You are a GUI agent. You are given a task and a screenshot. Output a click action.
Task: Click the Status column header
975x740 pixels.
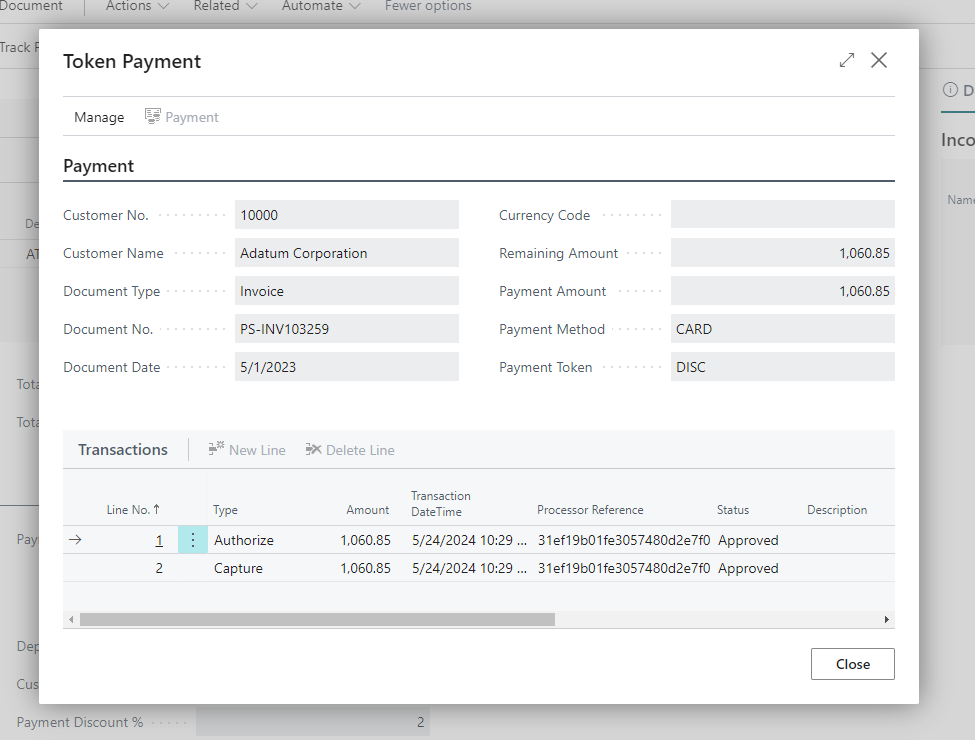(x=732, y=510)
